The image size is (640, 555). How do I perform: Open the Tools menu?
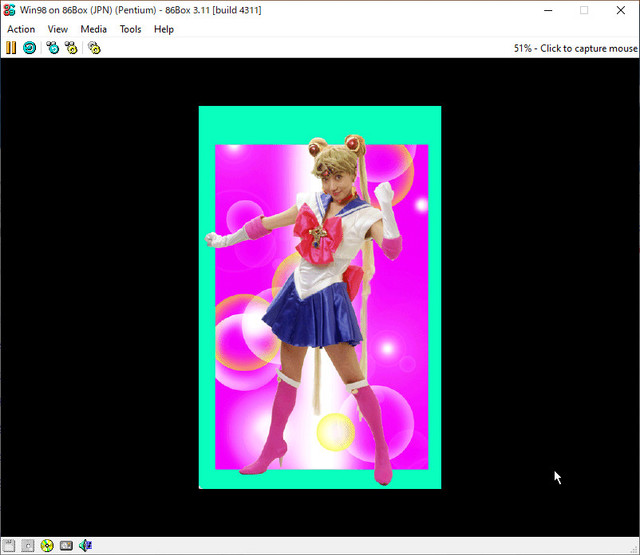click(130, 29)
